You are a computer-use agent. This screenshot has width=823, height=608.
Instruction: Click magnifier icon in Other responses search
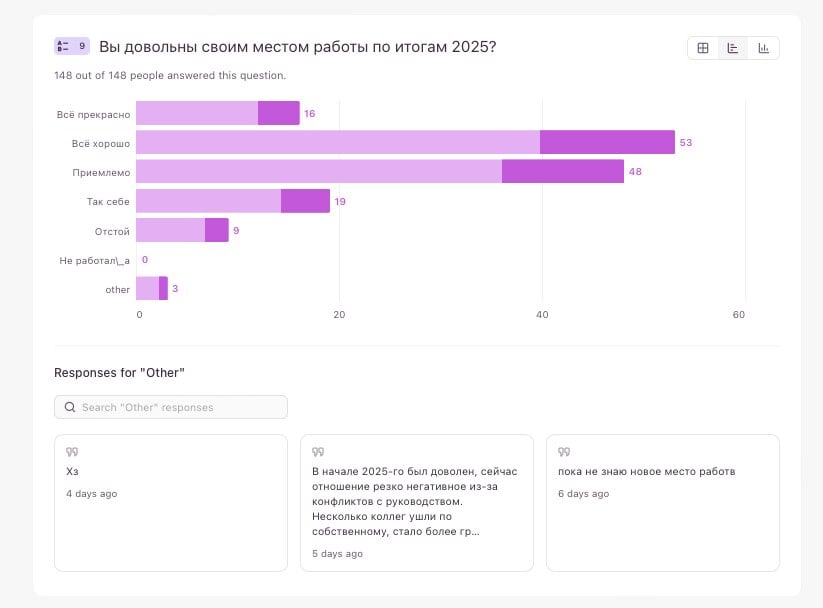pyautogui.click(x=70, y=407)
